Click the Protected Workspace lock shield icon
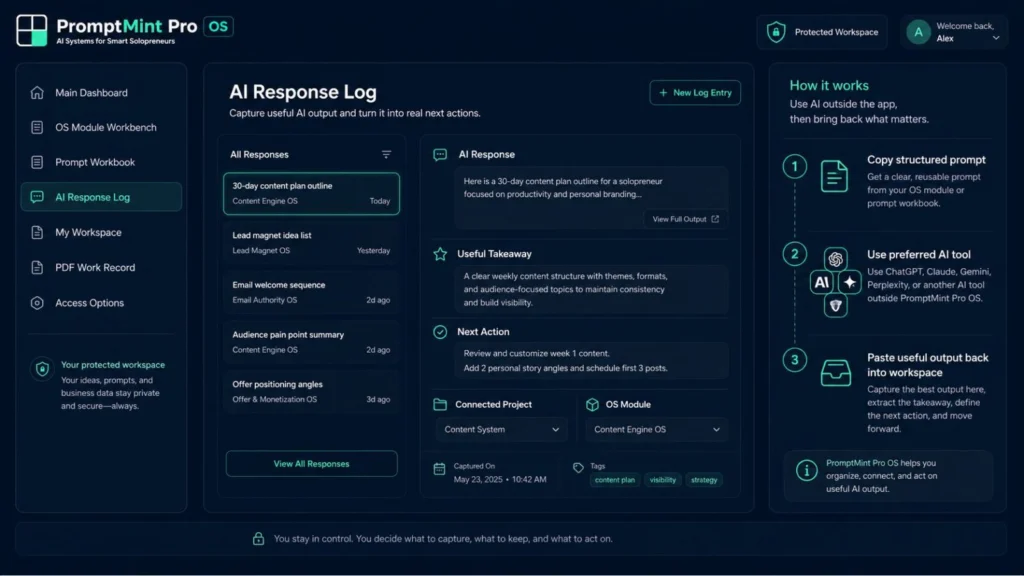The width and height of the screenshot is (1024, 576). (776, 31)
